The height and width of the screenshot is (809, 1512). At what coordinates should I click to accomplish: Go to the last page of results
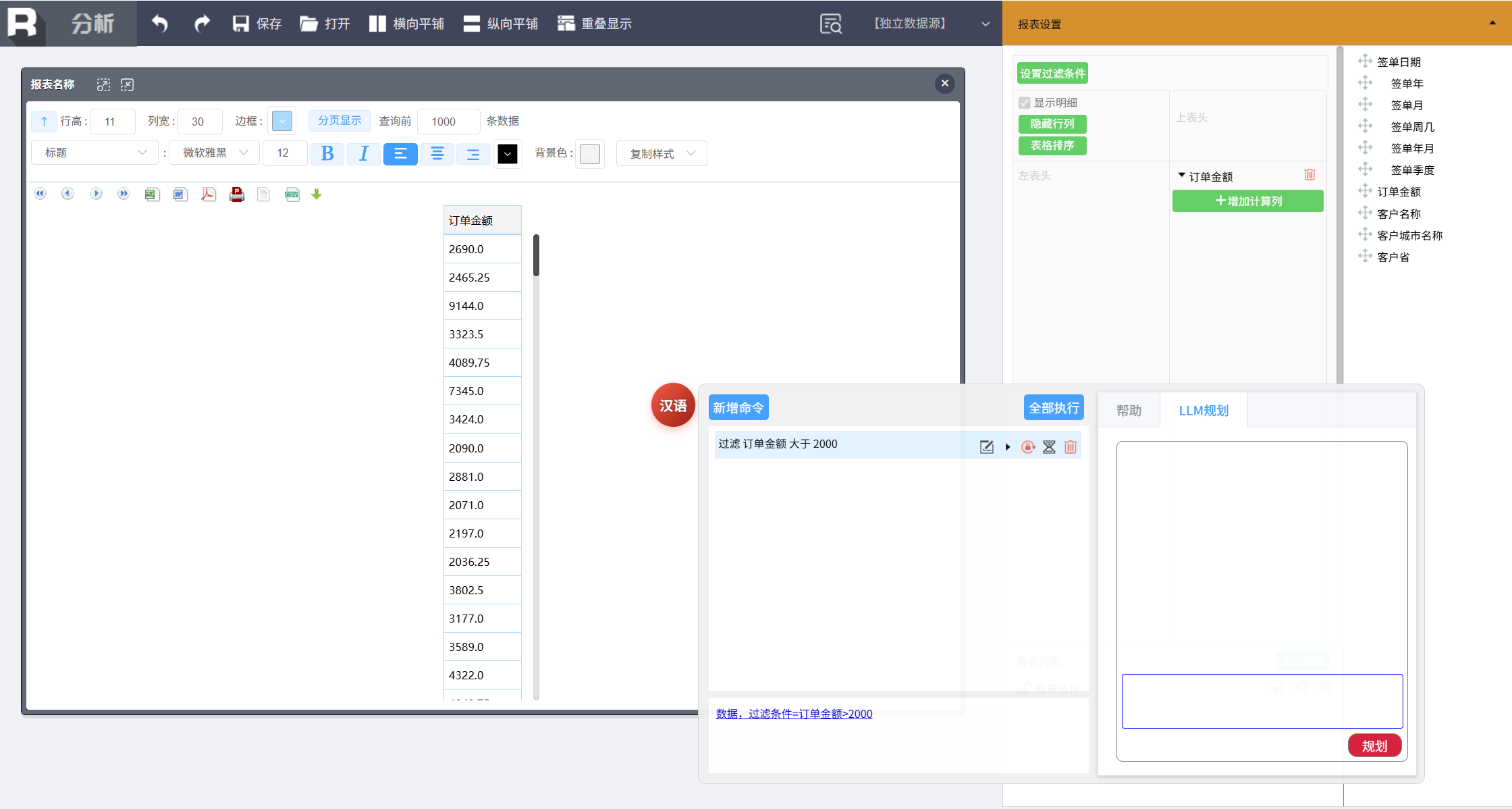click(123, 194)
